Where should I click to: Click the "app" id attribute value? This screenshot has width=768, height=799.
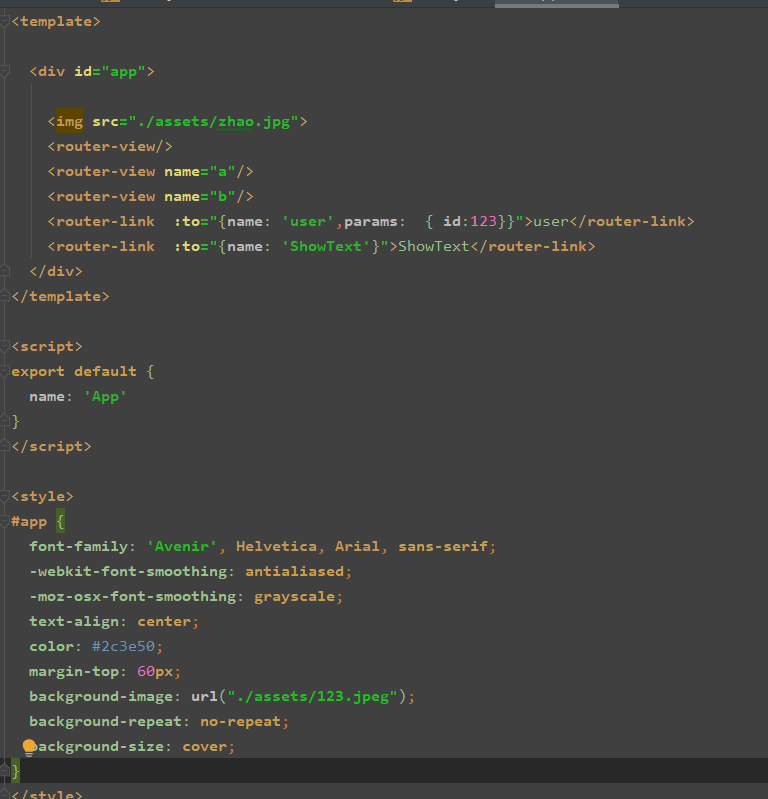pos(123,72)
